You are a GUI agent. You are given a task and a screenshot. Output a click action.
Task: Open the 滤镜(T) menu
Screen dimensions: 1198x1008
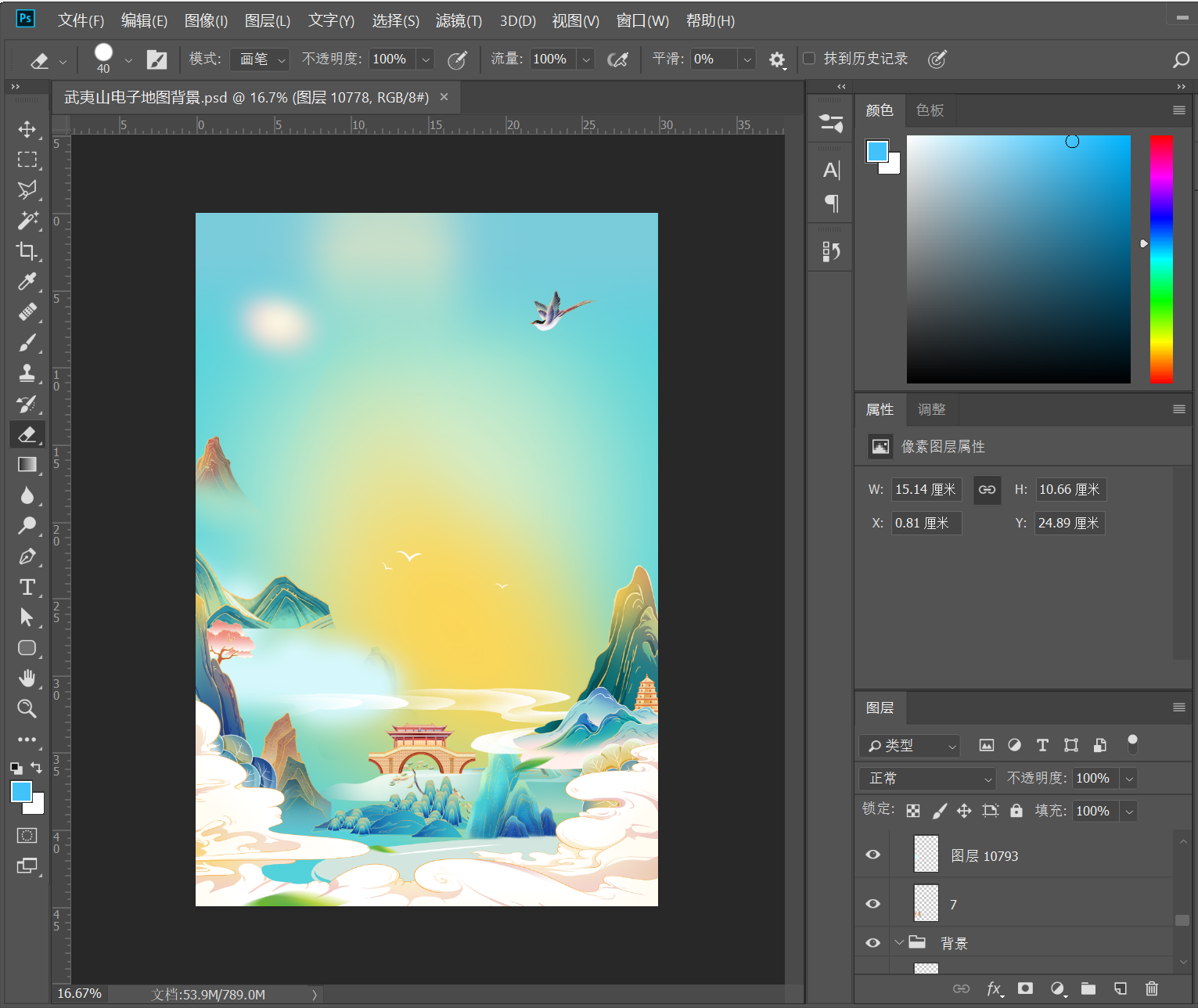459,21
